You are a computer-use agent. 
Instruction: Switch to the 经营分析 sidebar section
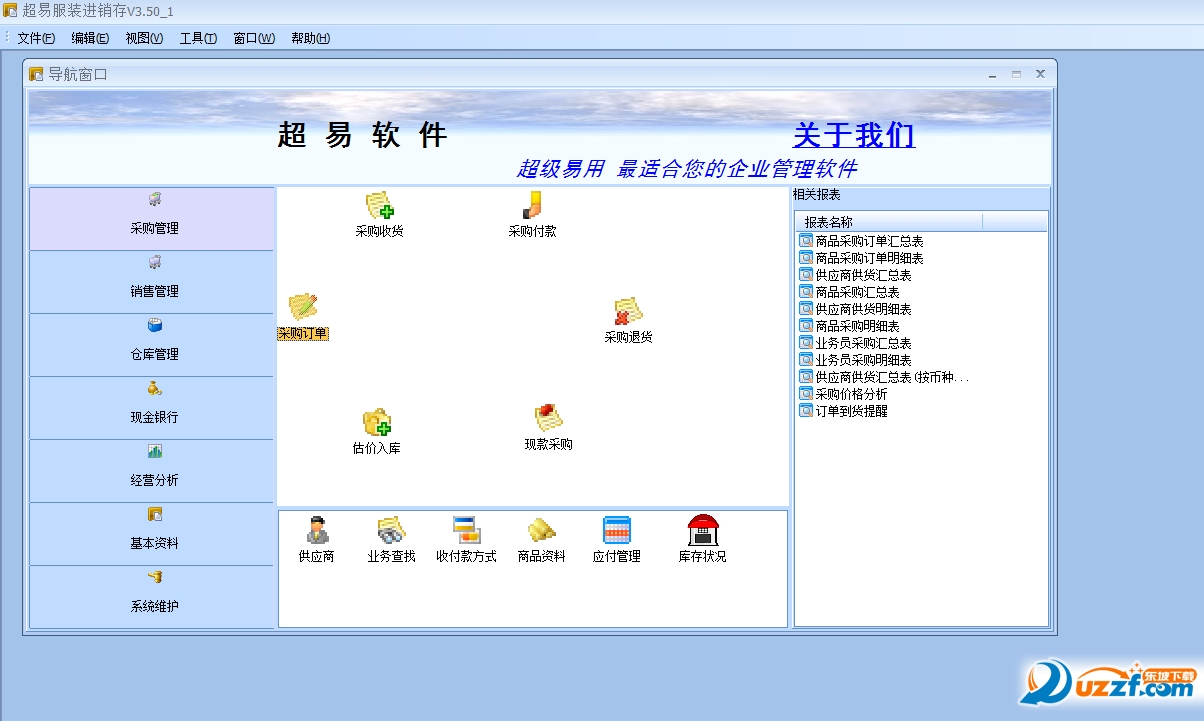(152, 471)
